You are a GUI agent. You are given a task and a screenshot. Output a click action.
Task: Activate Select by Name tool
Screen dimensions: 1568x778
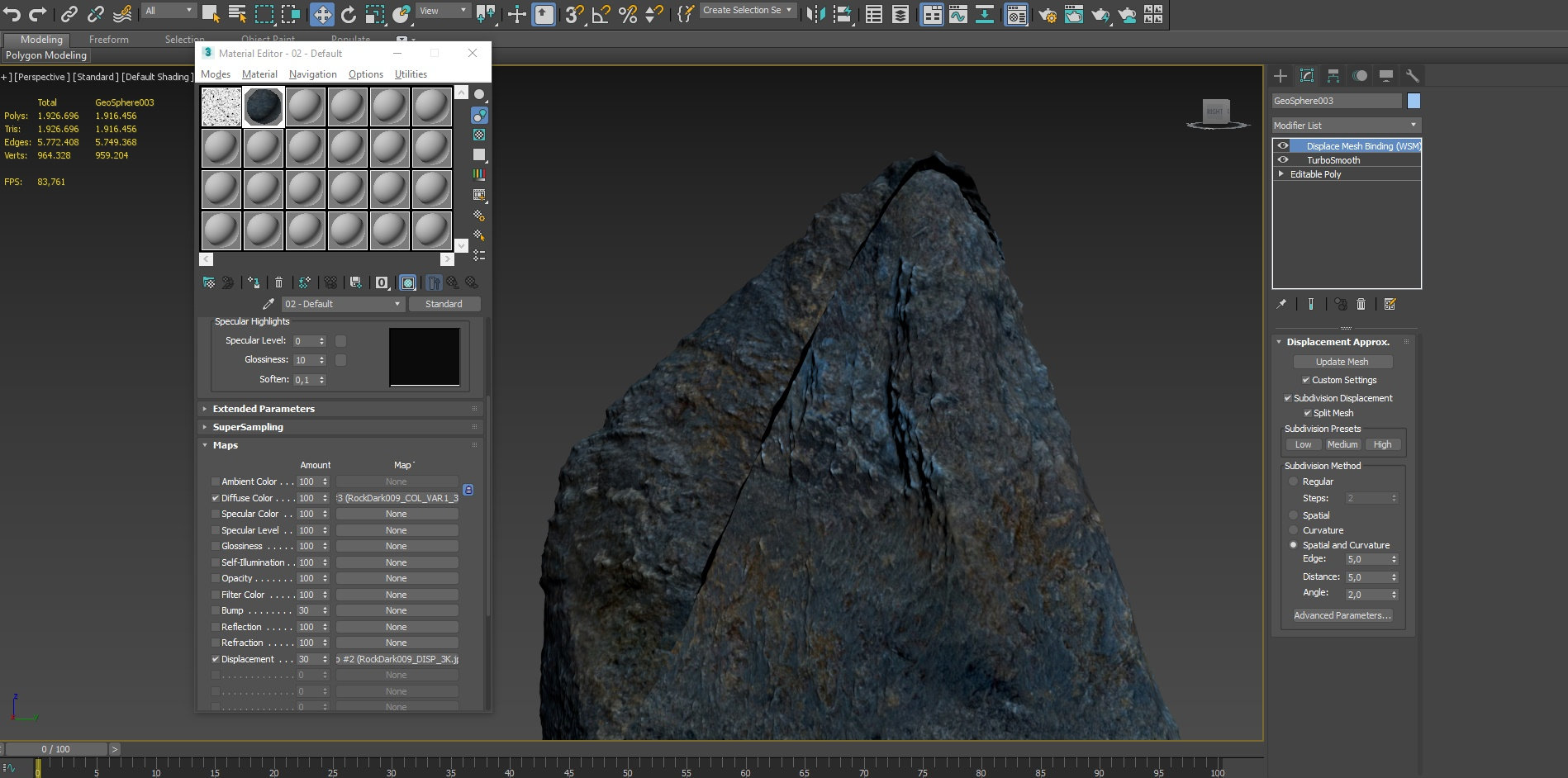[x=237, y=13]
